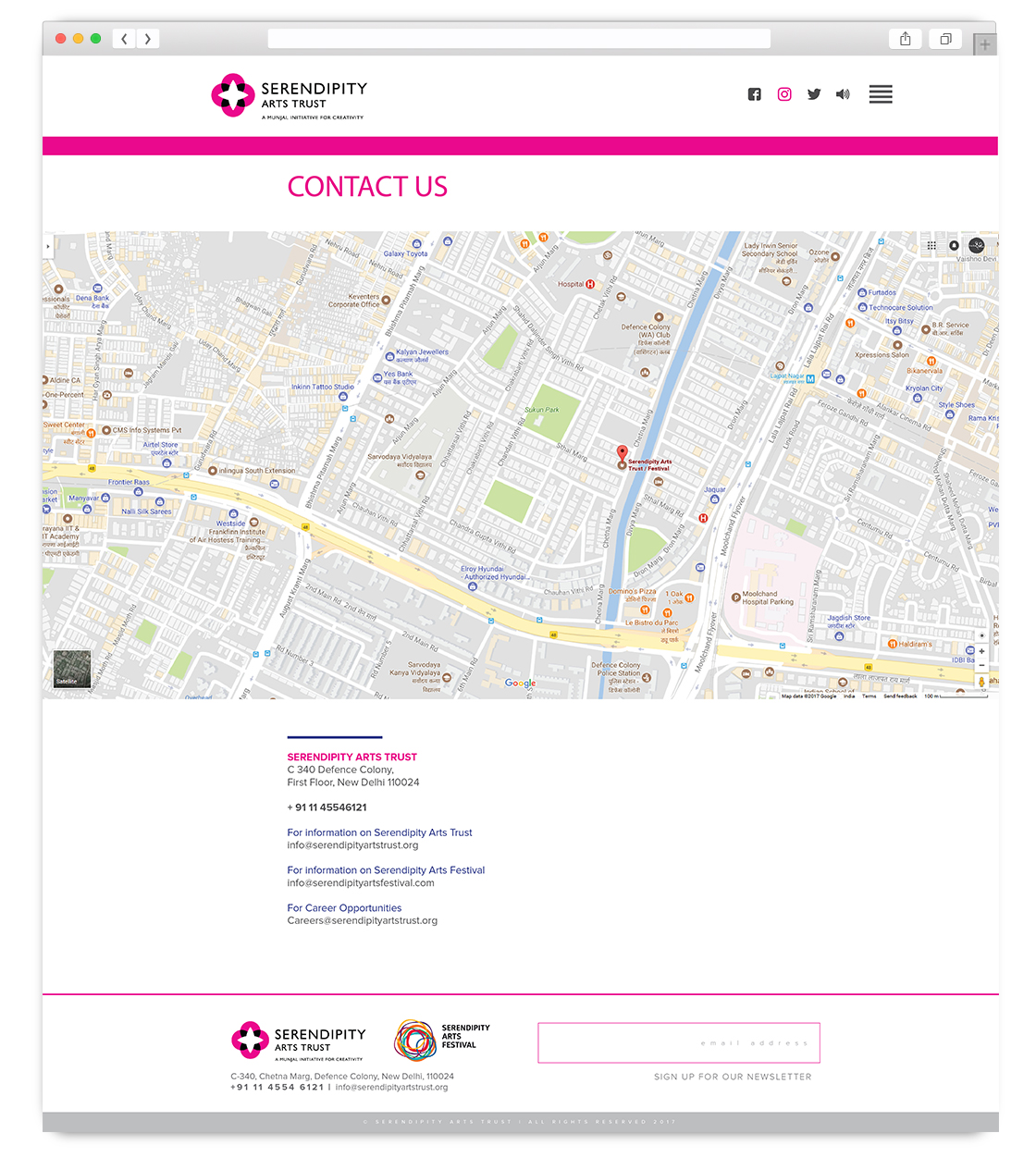
Task: Zoom in on the map
Action: [x=982, y=651]
